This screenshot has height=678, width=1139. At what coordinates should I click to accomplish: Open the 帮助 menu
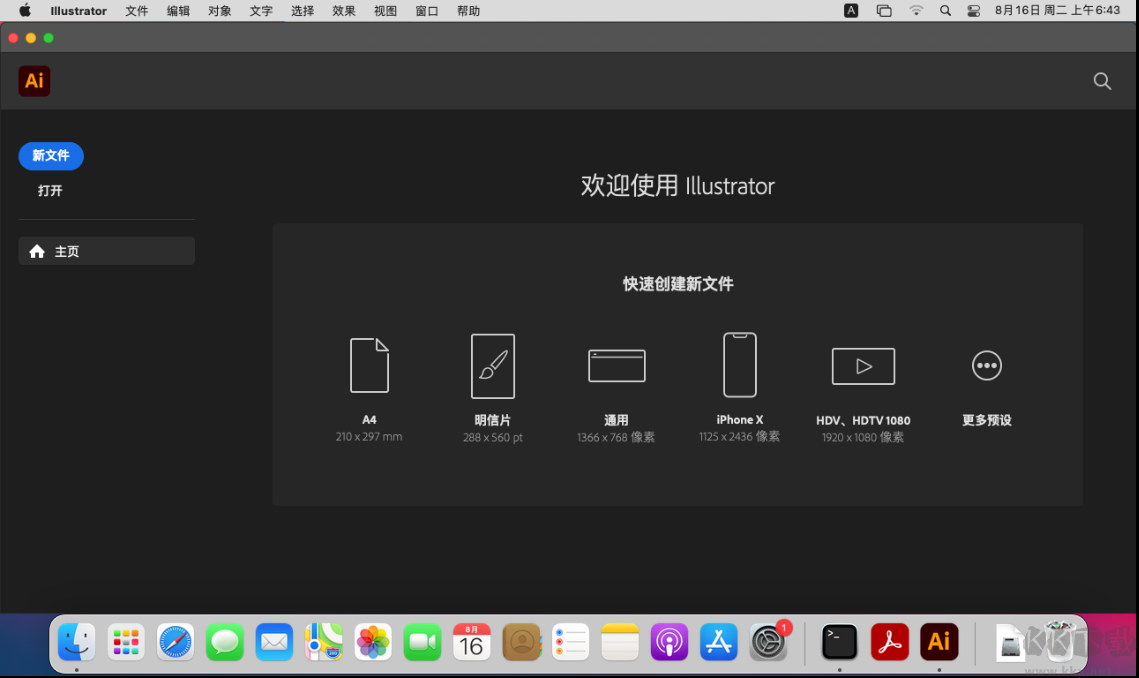click(468, 11)
